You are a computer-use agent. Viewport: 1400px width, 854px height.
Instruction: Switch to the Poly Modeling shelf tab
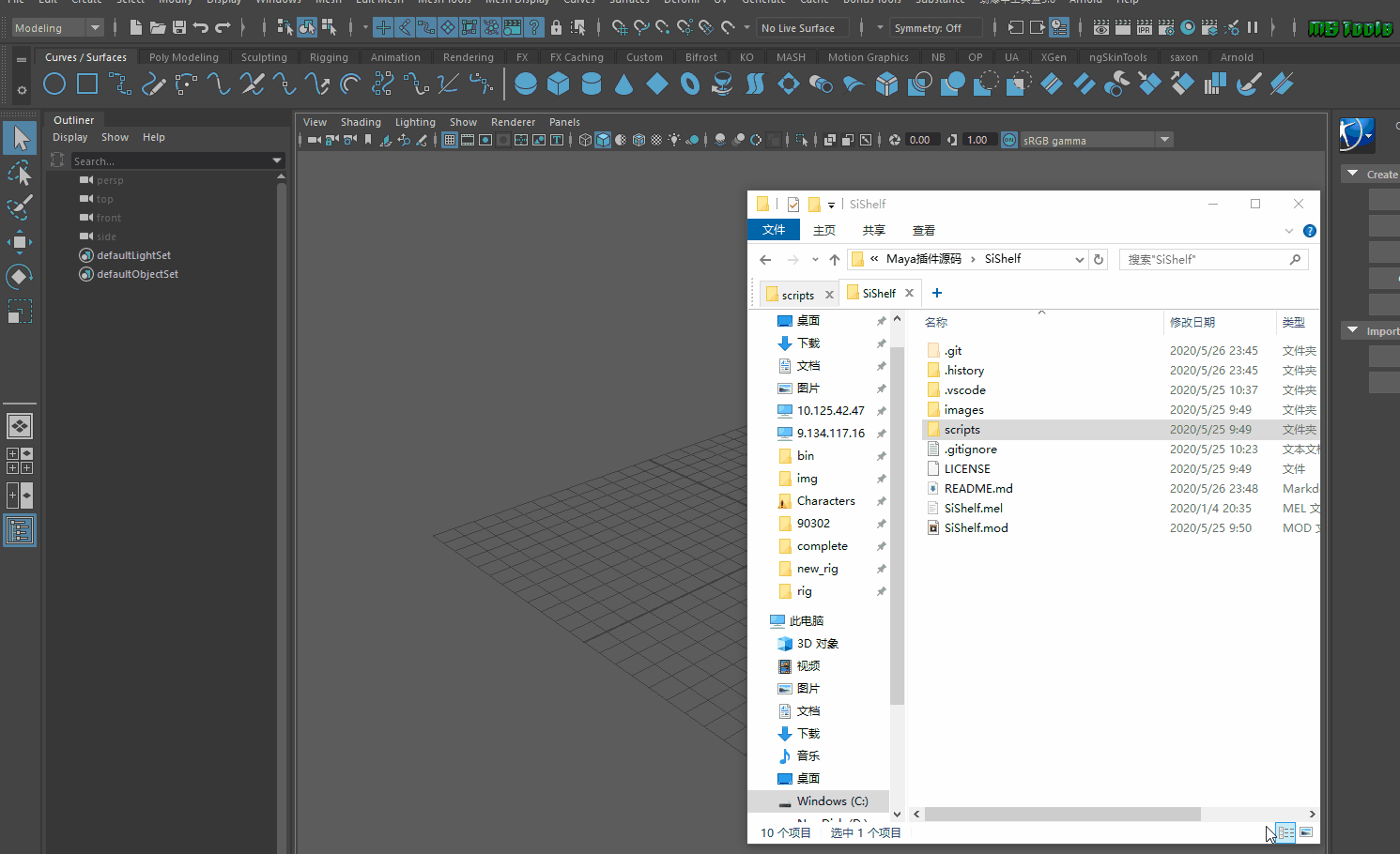pos(183,57)
